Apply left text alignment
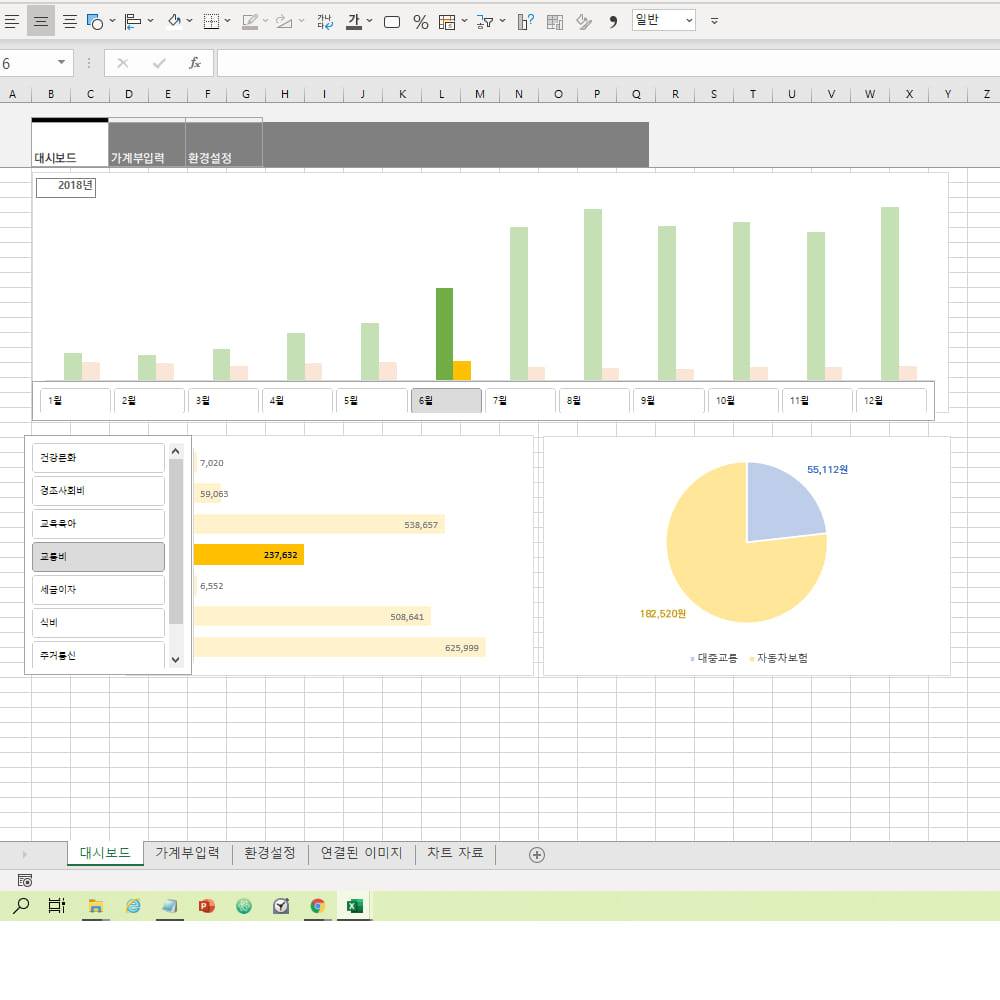The height and width of the screenshot is (1000, 1000). pyautogui.click(x=11, y=22)
